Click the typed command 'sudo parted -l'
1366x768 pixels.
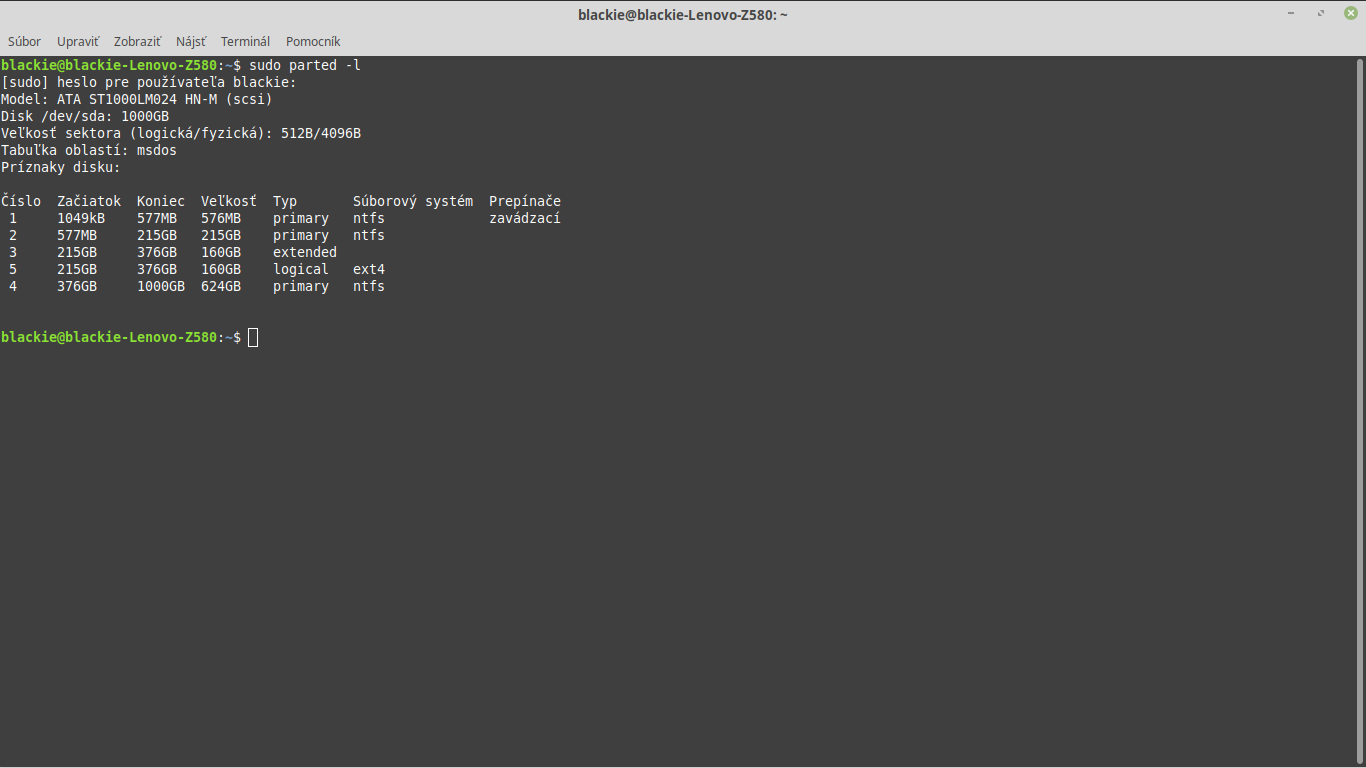click(x=304, y=65)
